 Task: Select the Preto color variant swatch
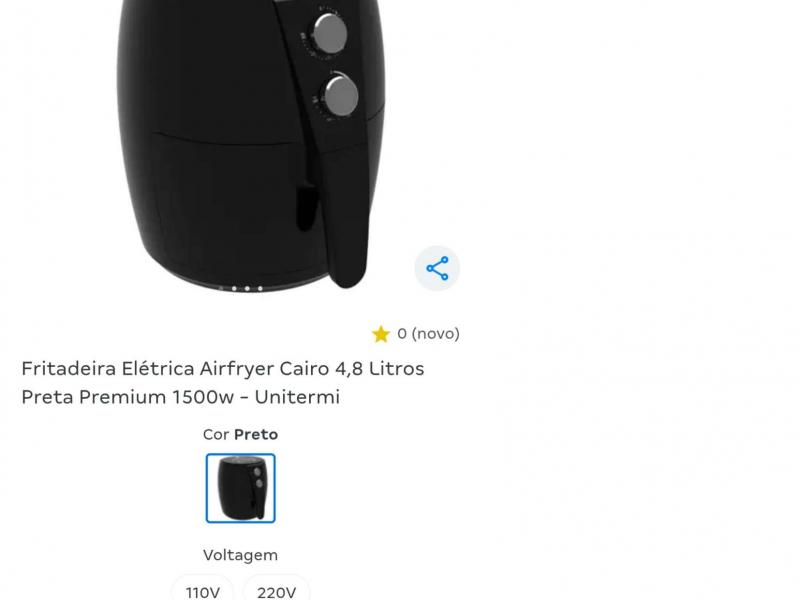[240, 488]
